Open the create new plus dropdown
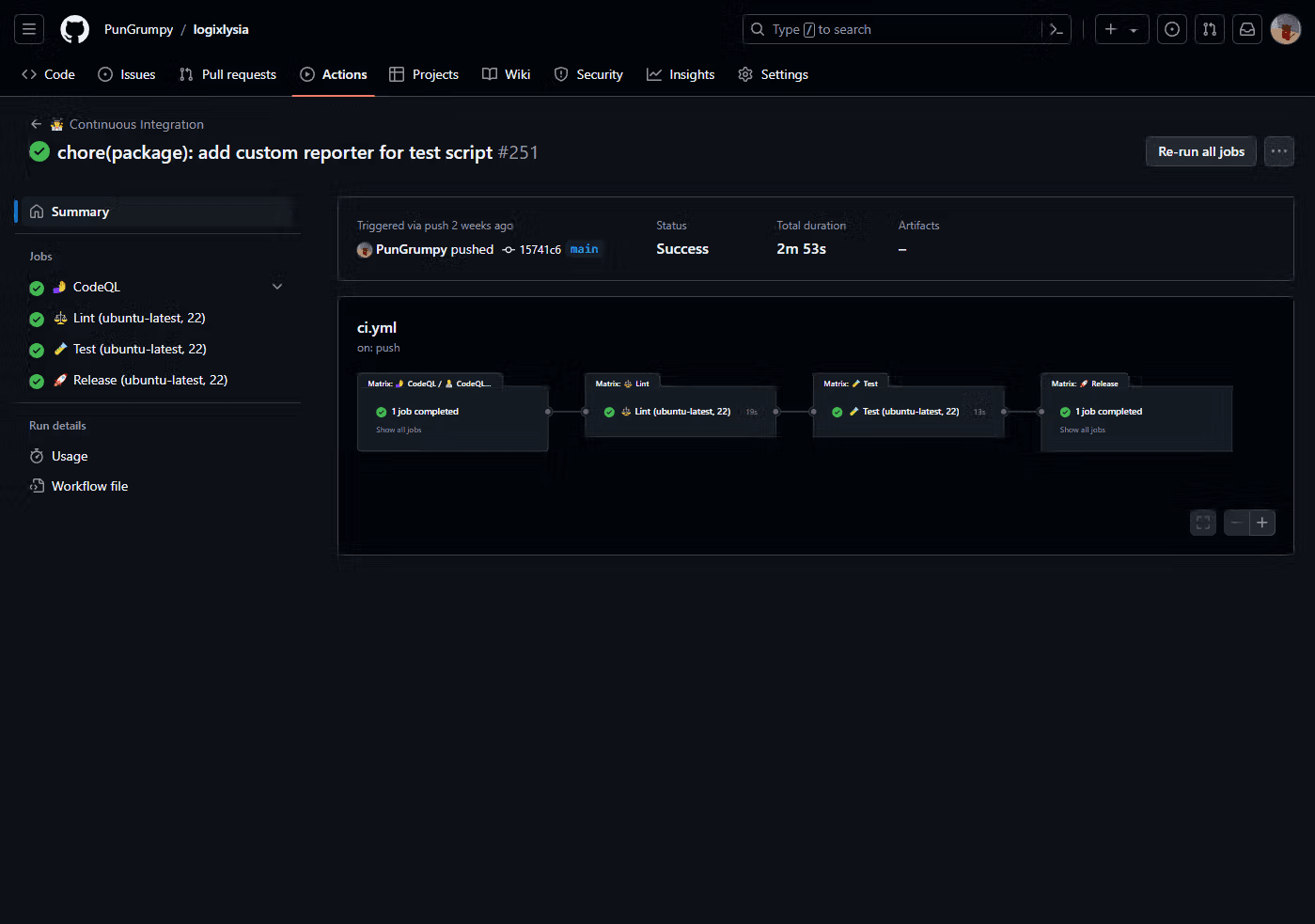This screenshot has height=924, width=1315. (x=1121, y=29)
